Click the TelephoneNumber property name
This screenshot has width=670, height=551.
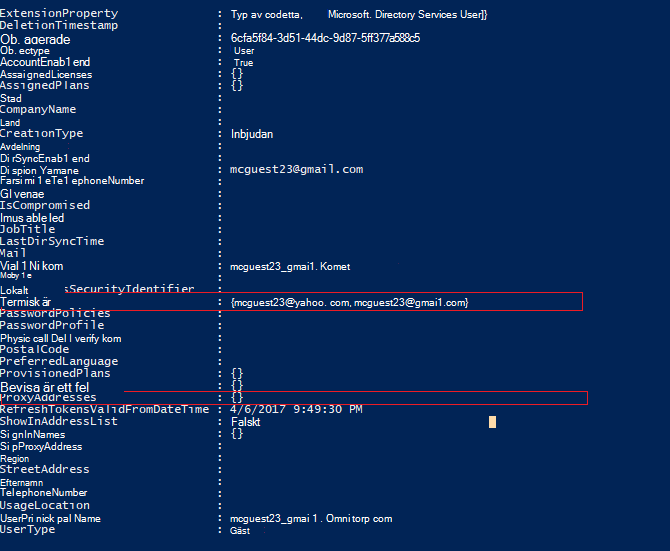[44, 493]
